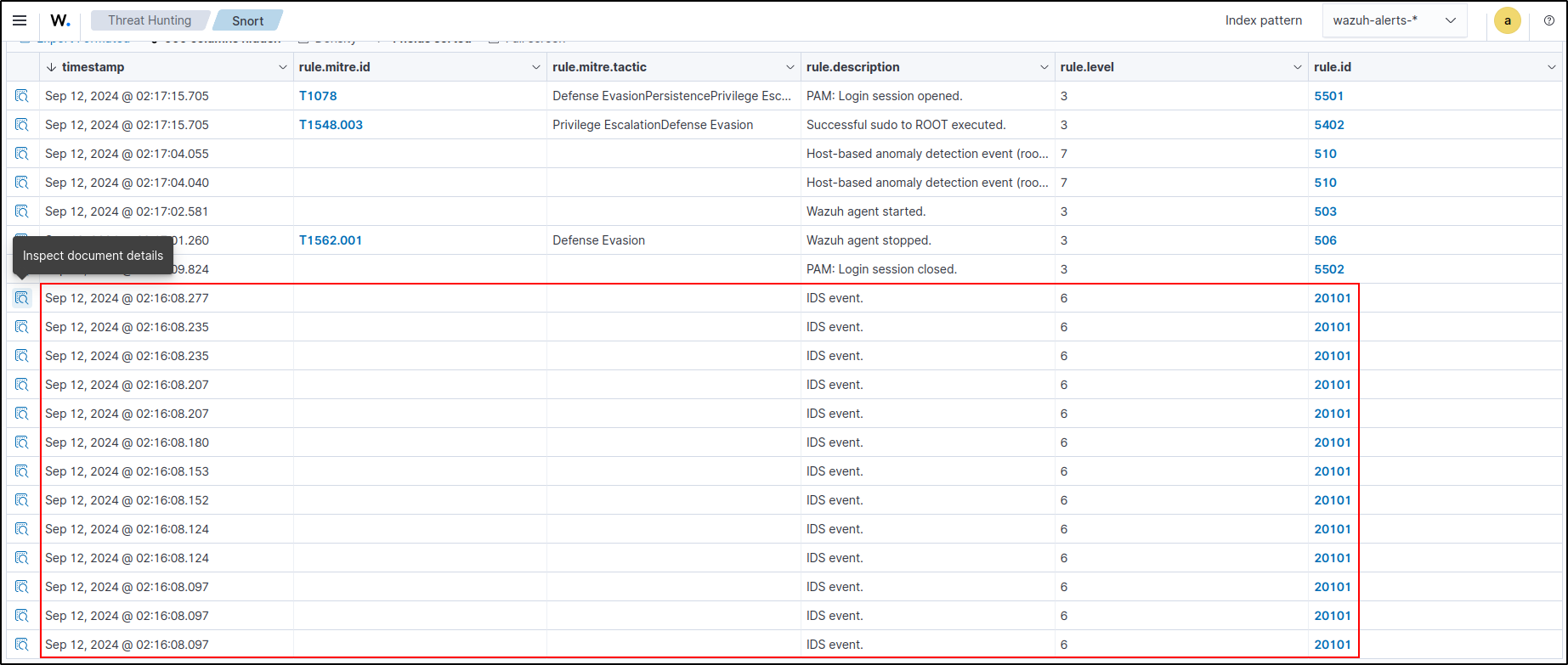Open rule ID 5402 link
Screen dimensions: 1568x665
tap(1329, 125)
